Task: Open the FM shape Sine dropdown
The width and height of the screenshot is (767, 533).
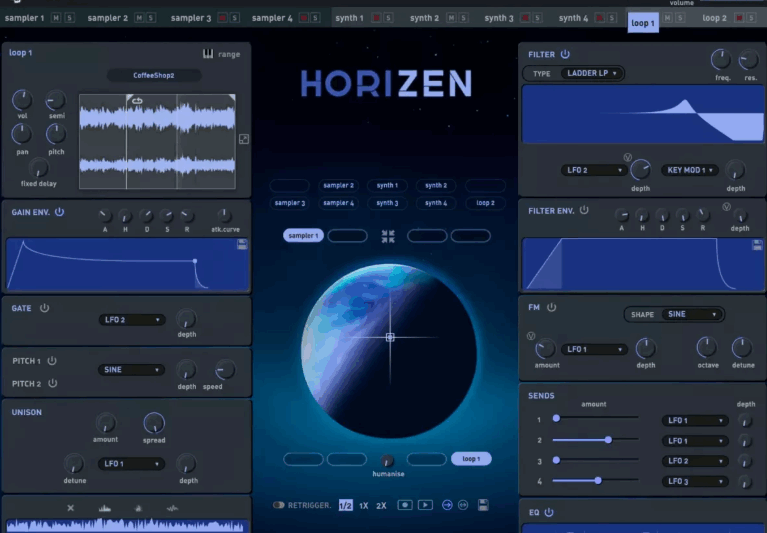Action: coord(692,314)
